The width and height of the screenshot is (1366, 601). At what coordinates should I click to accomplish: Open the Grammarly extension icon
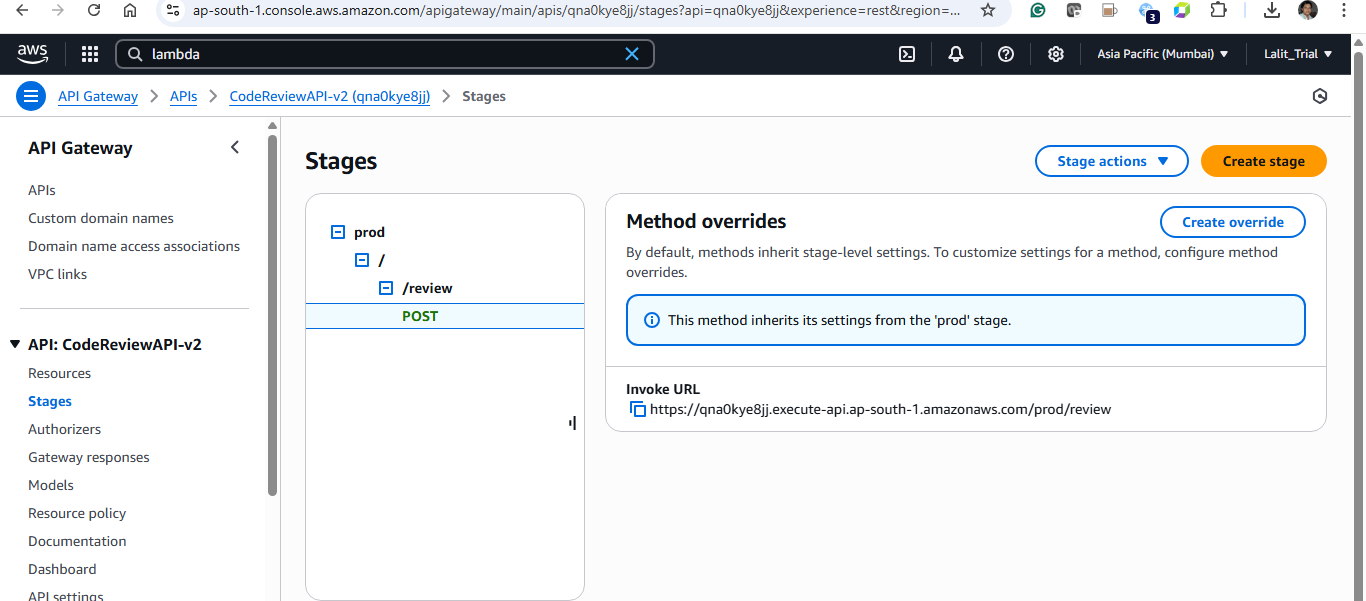[x=1038, y=10]
